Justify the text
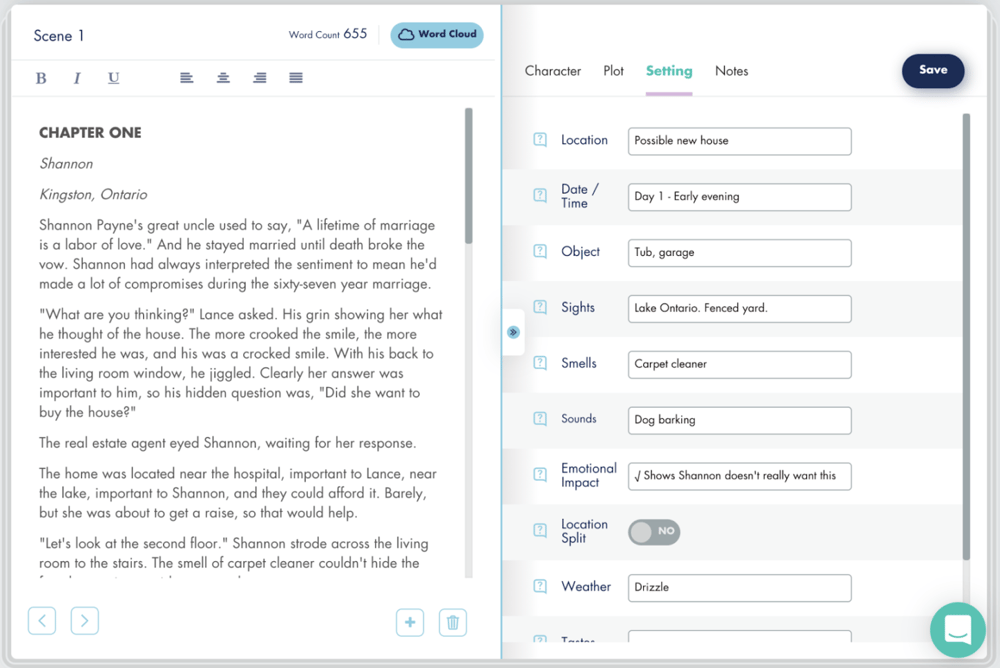This screenshot has height=668, width=1000. (296, 78)
